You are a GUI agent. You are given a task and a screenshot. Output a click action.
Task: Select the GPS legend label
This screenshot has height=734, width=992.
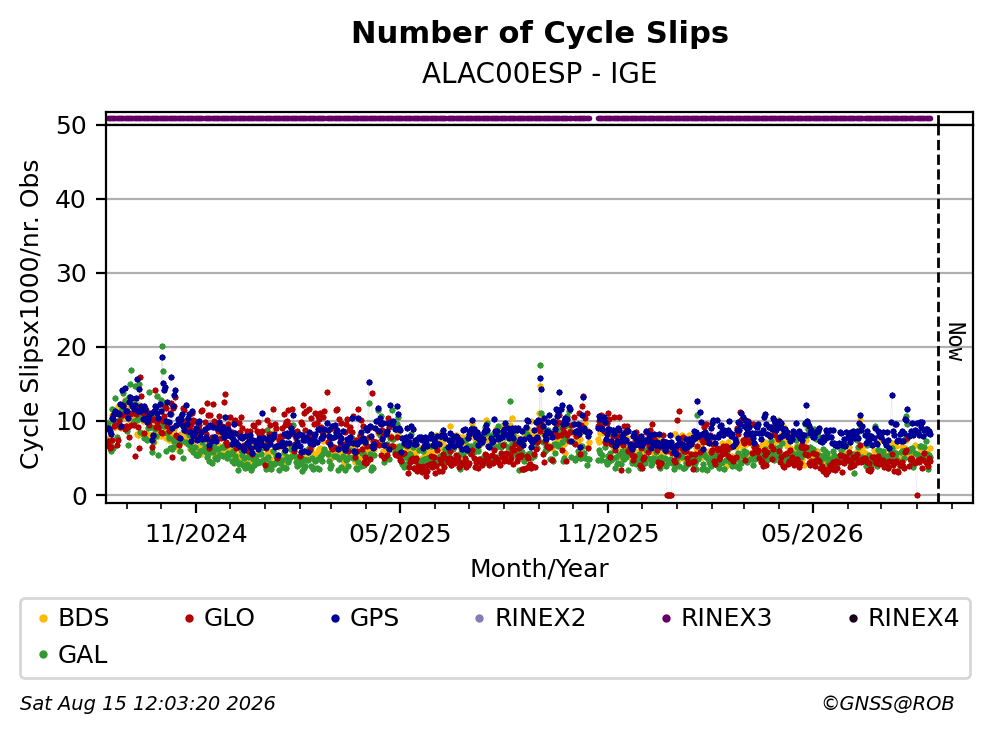point(375,618)
